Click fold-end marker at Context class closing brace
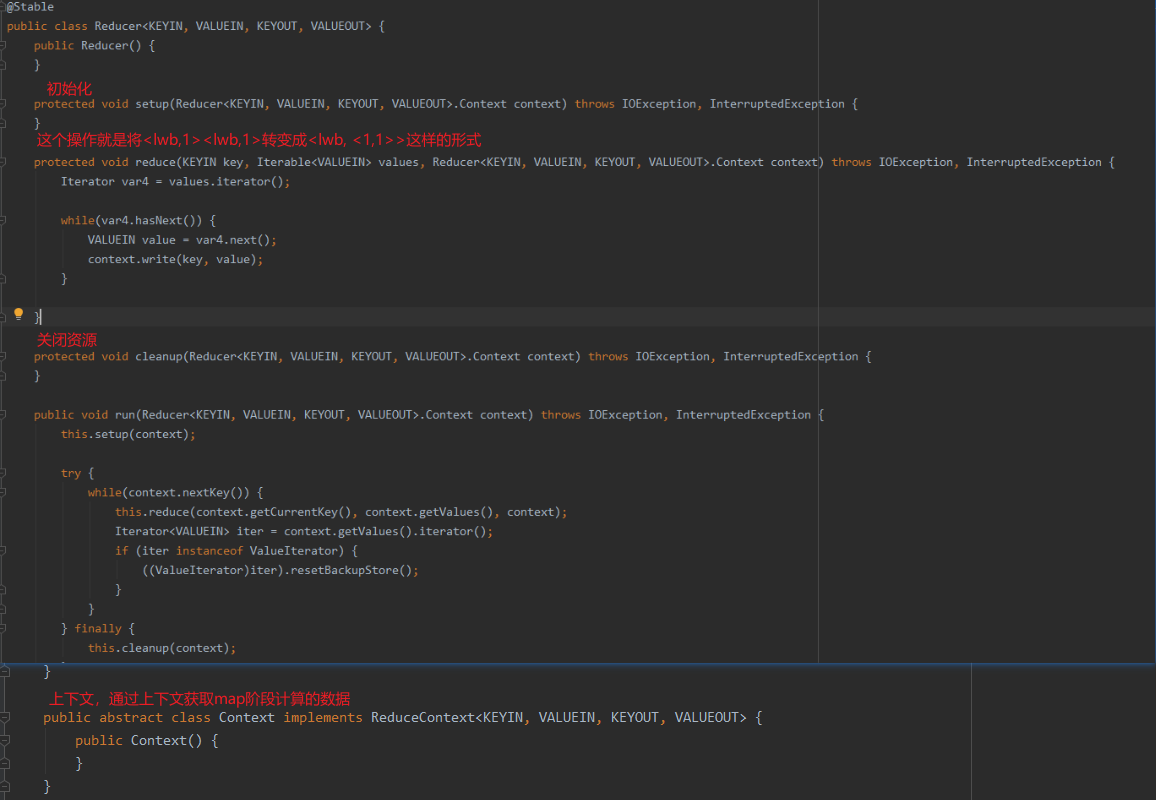 [5, 787]
